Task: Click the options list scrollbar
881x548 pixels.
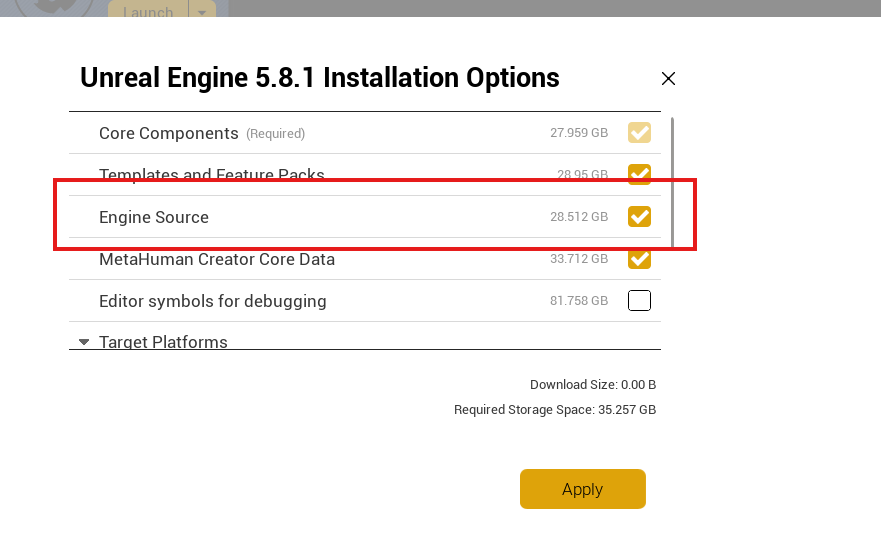Action: click(672, 182)
